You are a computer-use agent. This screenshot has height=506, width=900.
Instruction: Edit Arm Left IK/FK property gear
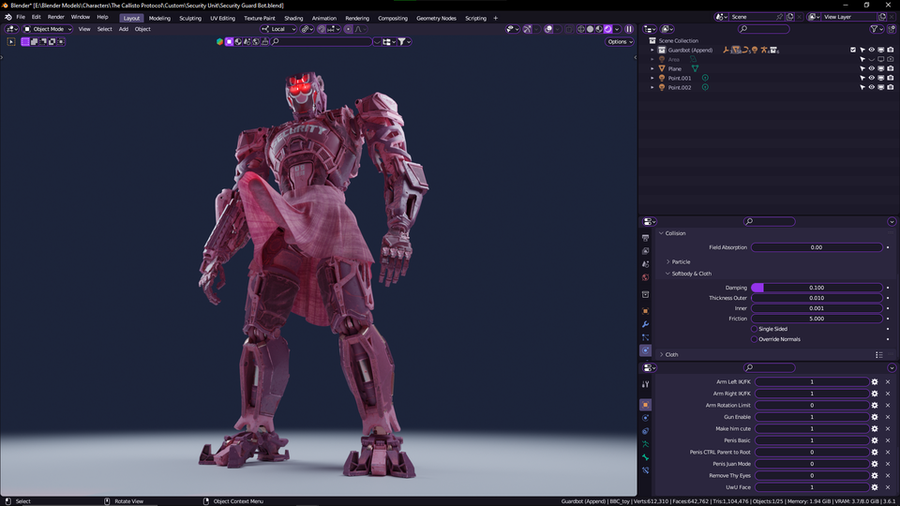875,382
